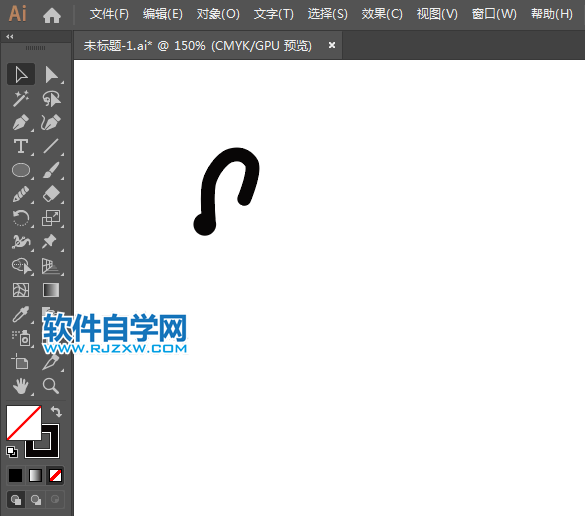Apply solid Color mode button
This screenshot has width=585, height=516.
pos(15,475)
